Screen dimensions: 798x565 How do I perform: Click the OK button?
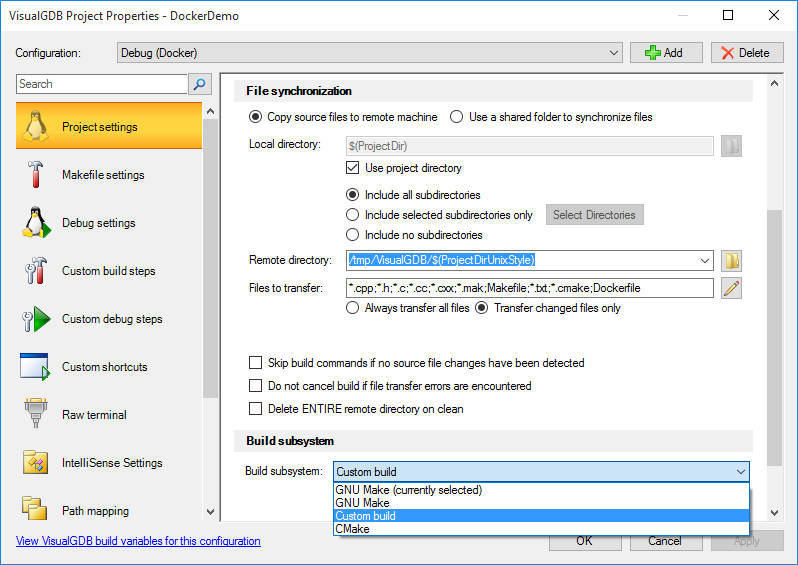[585, 542]
